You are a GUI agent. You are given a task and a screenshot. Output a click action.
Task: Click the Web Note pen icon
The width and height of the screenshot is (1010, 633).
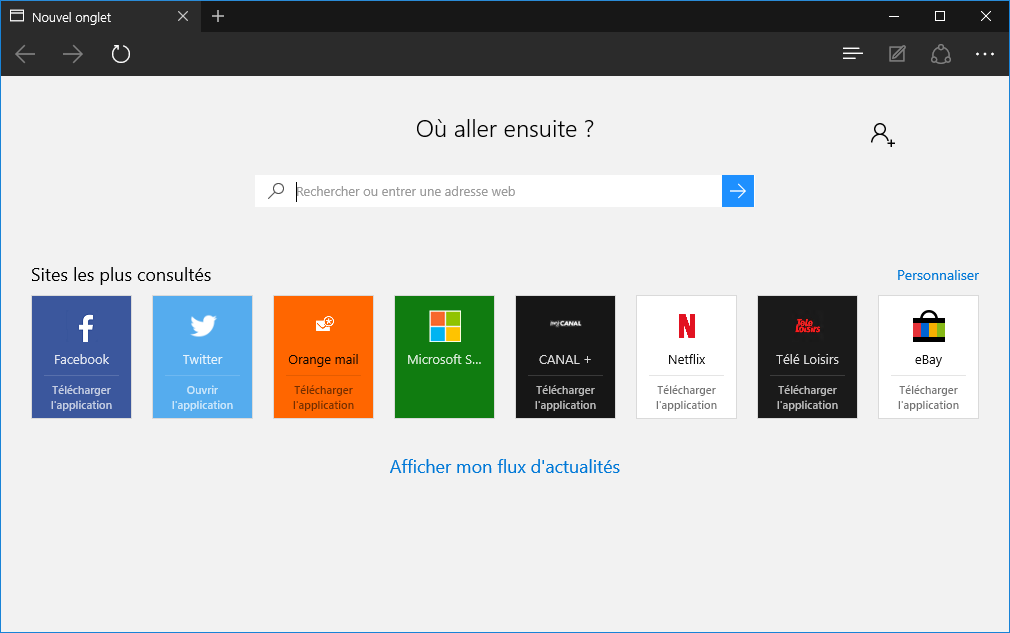897,54
